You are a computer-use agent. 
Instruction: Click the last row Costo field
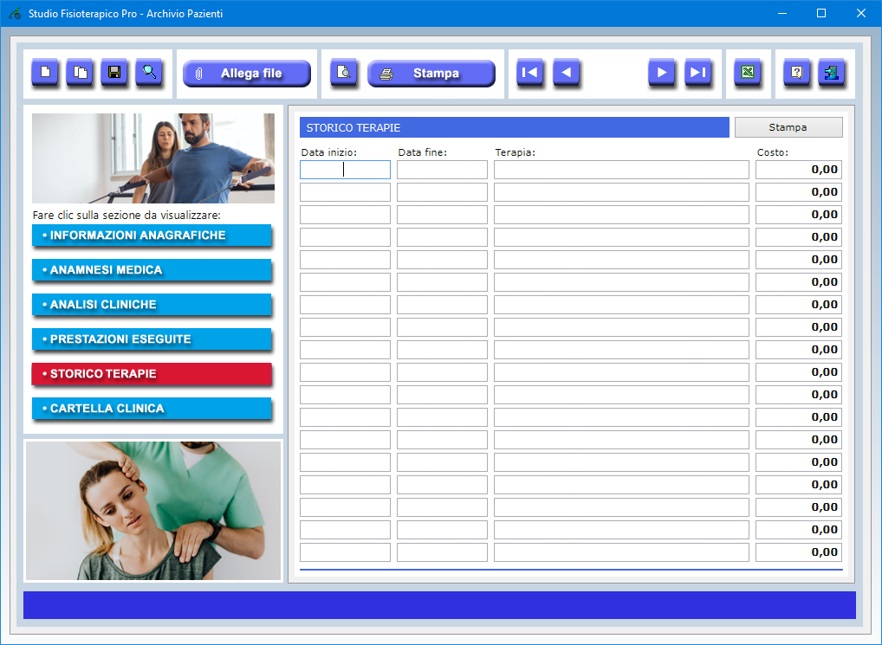(798, 552)
